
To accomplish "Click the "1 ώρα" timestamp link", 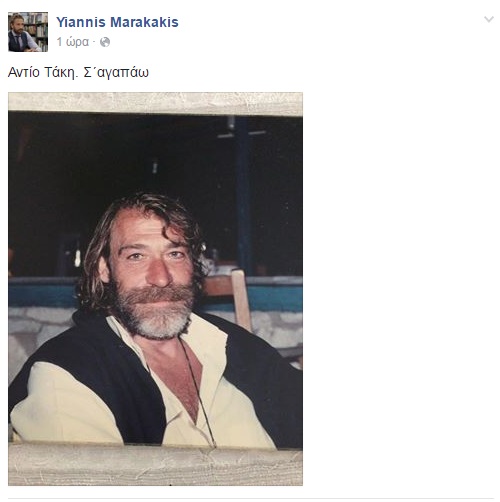I will pyautogui.click(x=73, y=42).
